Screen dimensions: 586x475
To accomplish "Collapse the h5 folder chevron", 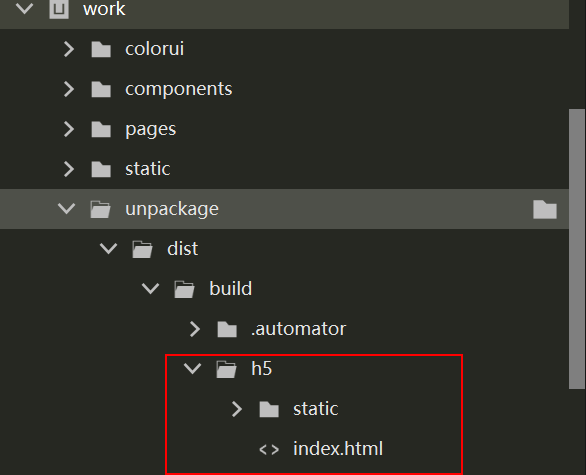I will [192, 368].
